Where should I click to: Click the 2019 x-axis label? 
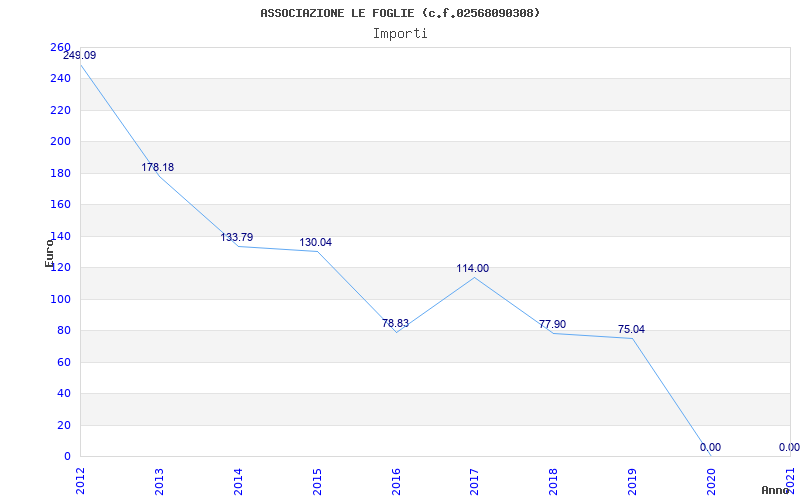(x=632, y=480)
